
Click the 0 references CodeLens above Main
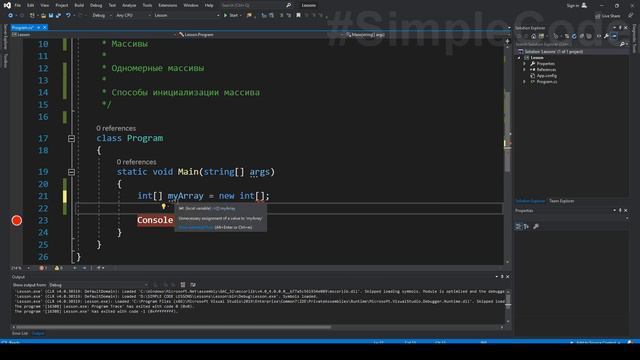click(136, 162)
